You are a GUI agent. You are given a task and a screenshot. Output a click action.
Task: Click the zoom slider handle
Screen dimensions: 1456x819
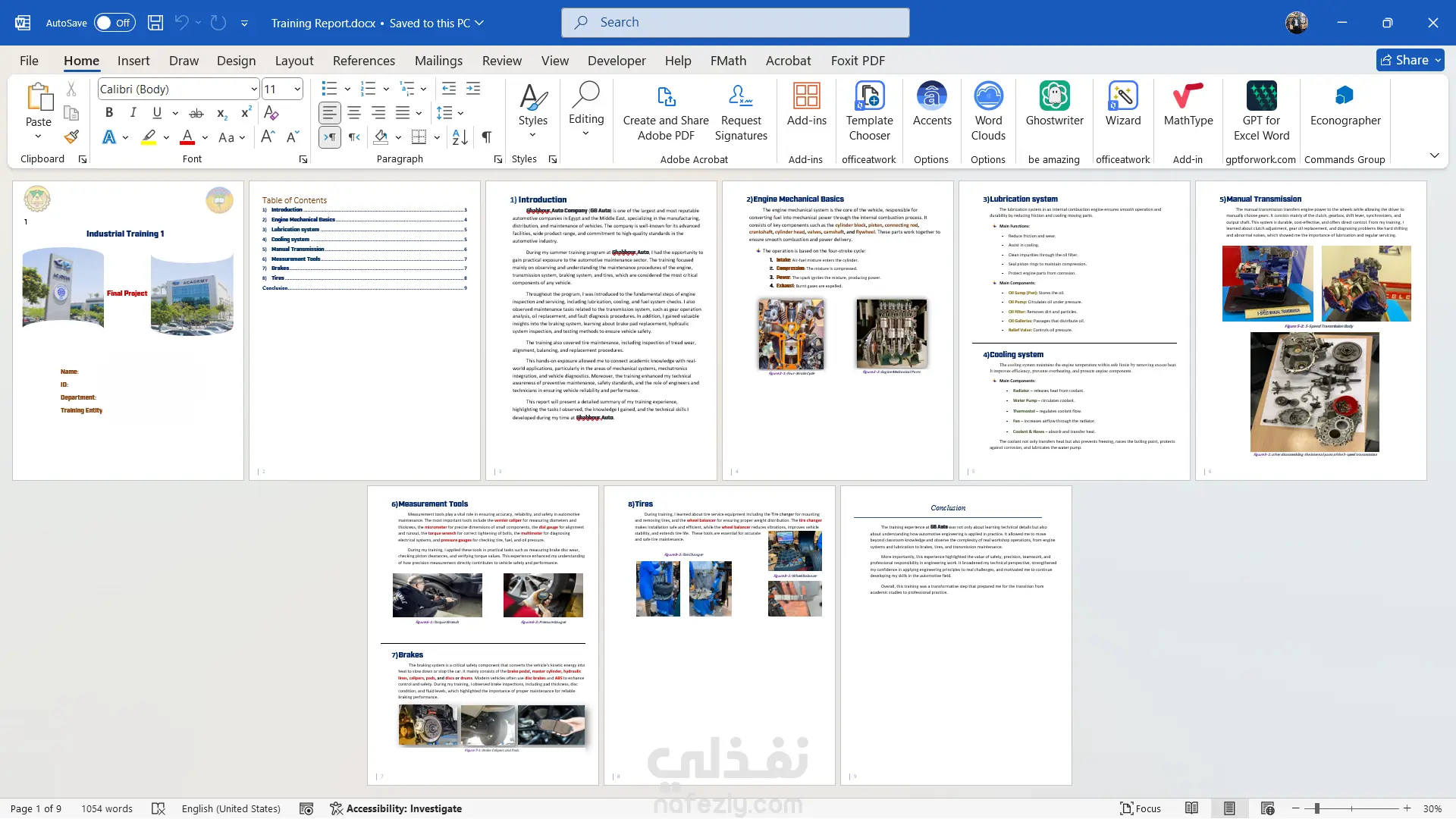(x=1317, y=809)
